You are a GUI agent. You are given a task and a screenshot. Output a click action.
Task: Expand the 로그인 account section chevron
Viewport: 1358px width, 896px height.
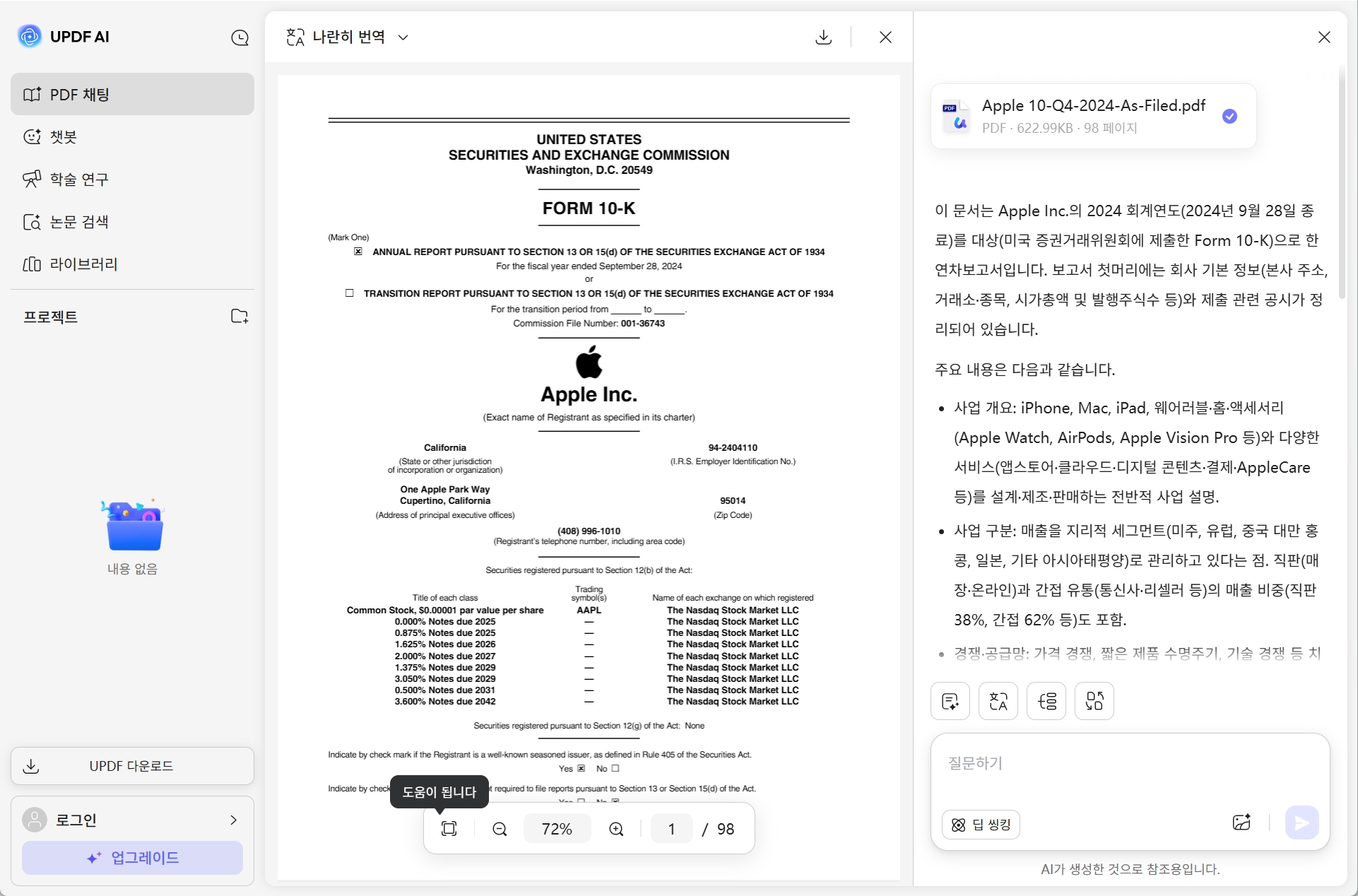pos(233,820)
